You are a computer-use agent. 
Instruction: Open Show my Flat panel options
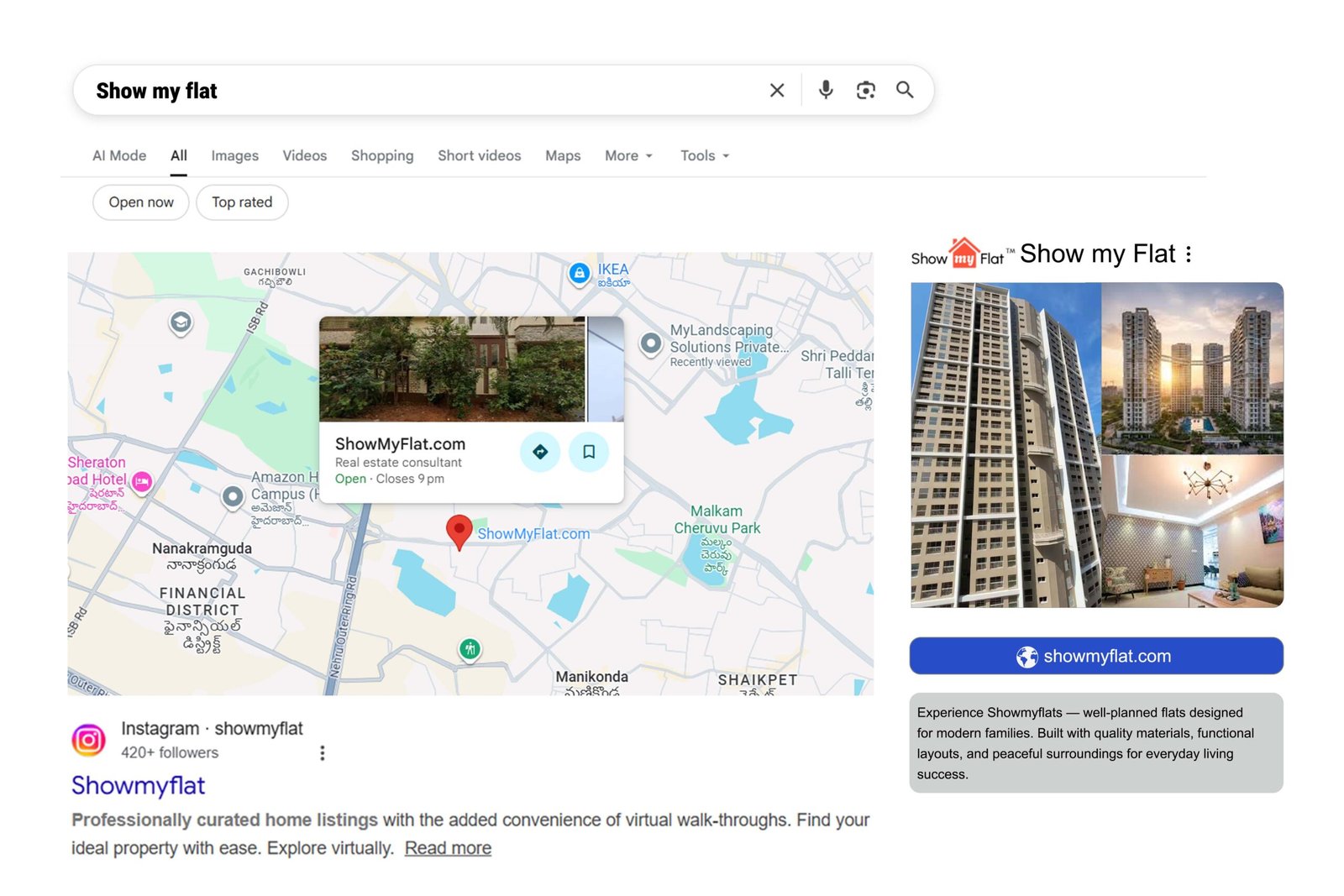[1189, 254]
